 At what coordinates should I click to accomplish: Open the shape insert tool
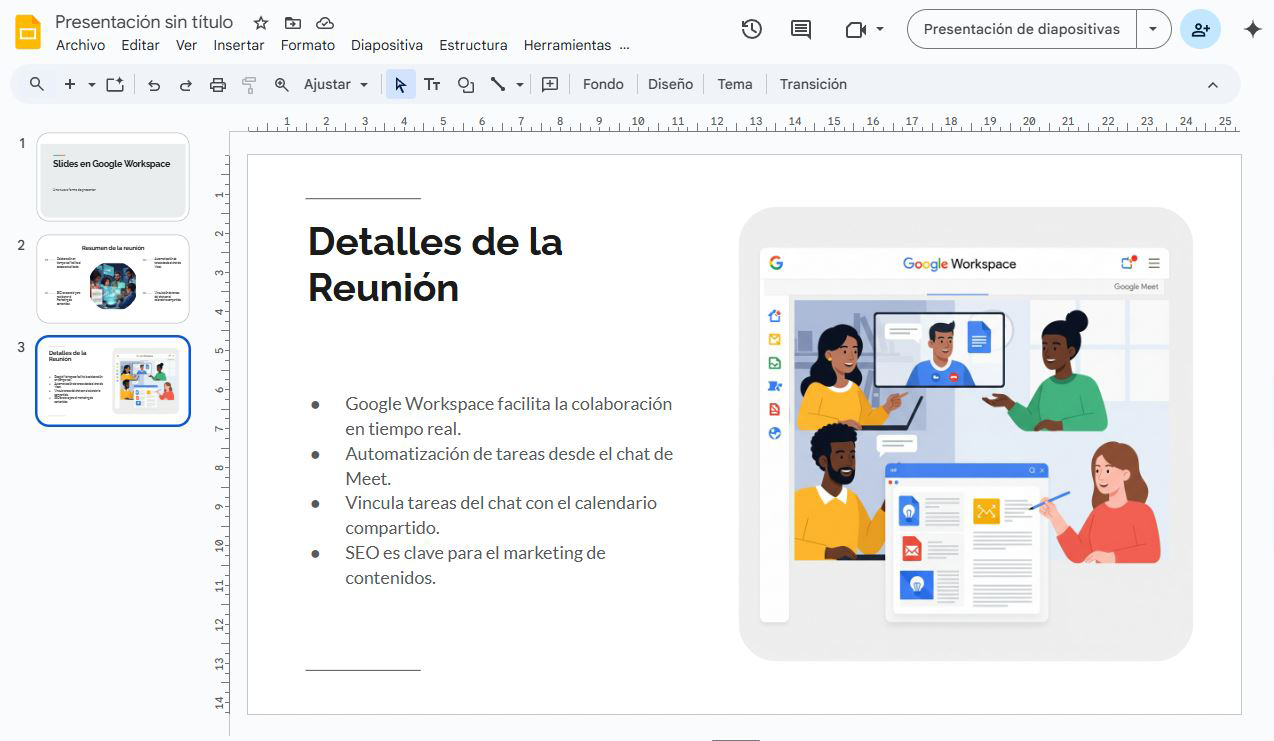click(466, 85)
